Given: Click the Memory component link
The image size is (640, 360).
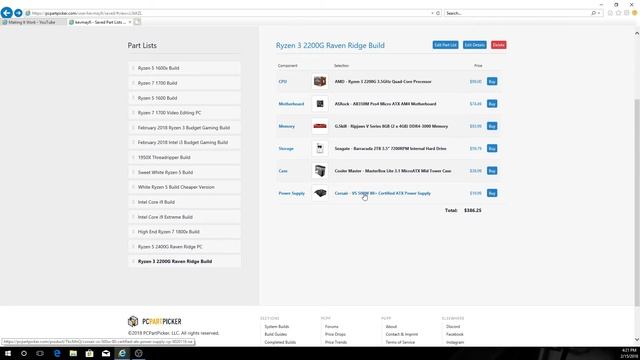Looking at the screenshot, I should [287, 127].
